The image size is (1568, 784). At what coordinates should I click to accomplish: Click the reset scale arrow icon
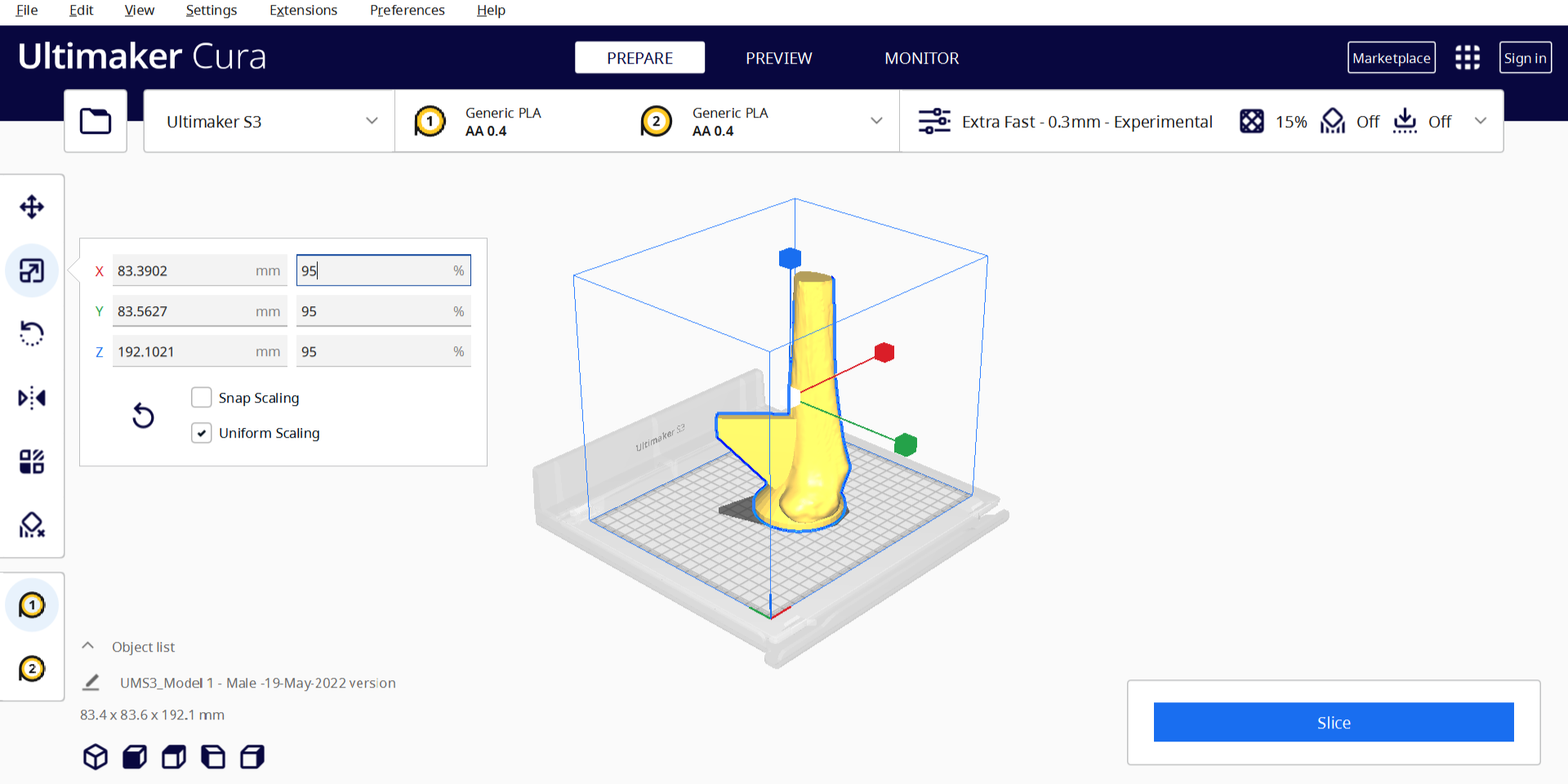pyautogui.click(x=143, y=416)
